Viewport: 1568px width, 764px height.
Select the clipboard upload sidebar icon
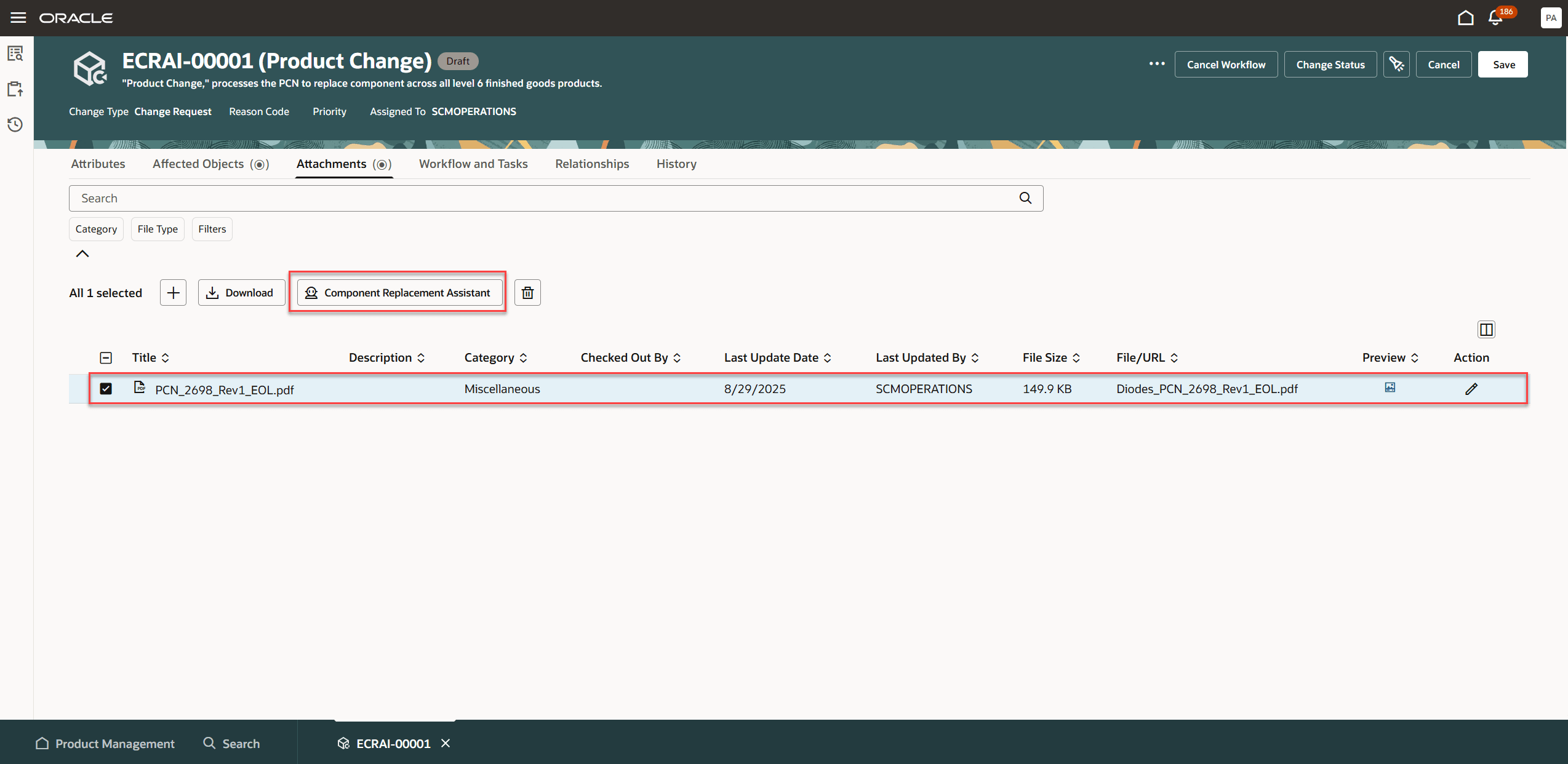tap(15, 89)
